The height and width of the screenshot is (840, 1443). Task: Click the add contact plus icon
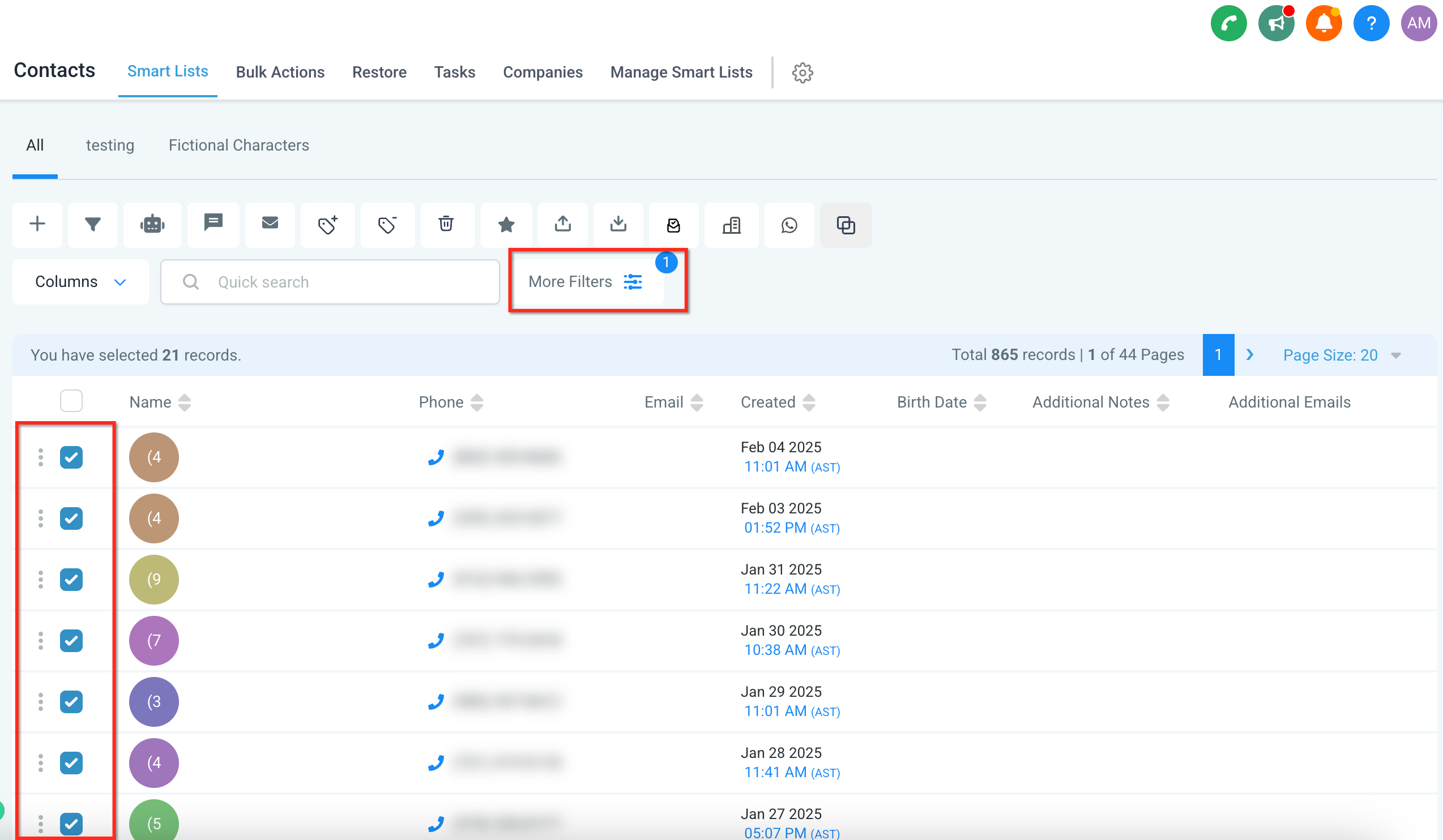point(37,224)
